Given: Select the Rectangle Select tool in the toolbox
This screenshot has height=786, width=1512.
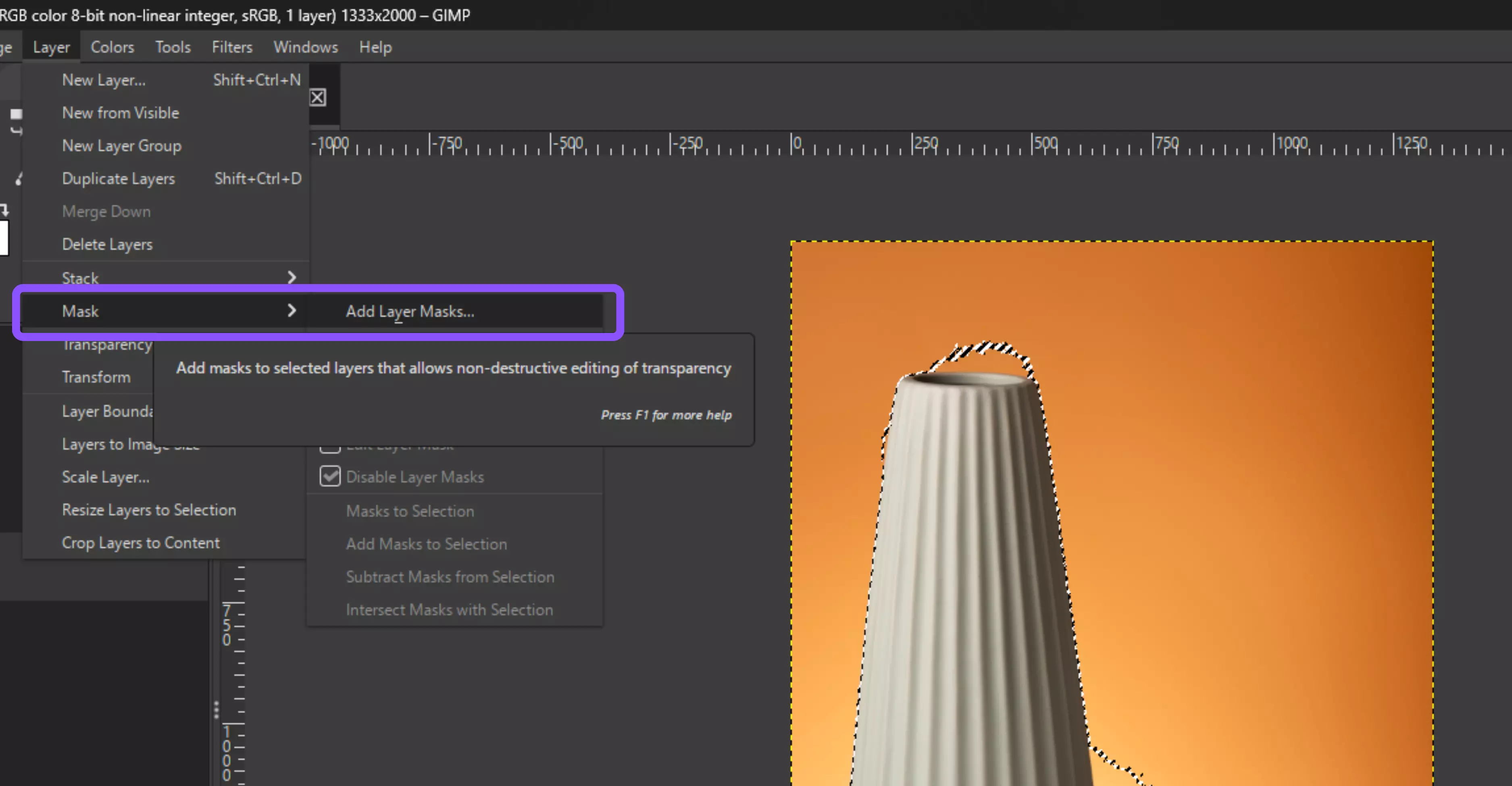Looking at the screenshot, I should pos(16,114).
